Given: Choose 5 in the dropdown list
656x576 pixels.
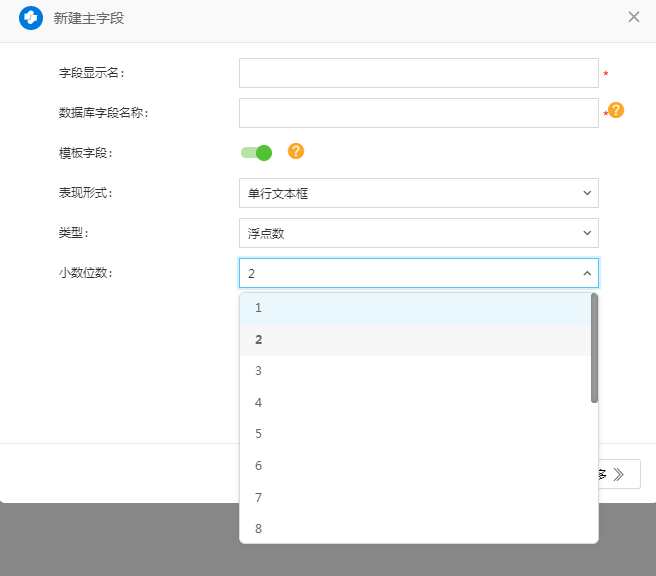Looking at the screenshot, I should point(415,434).
